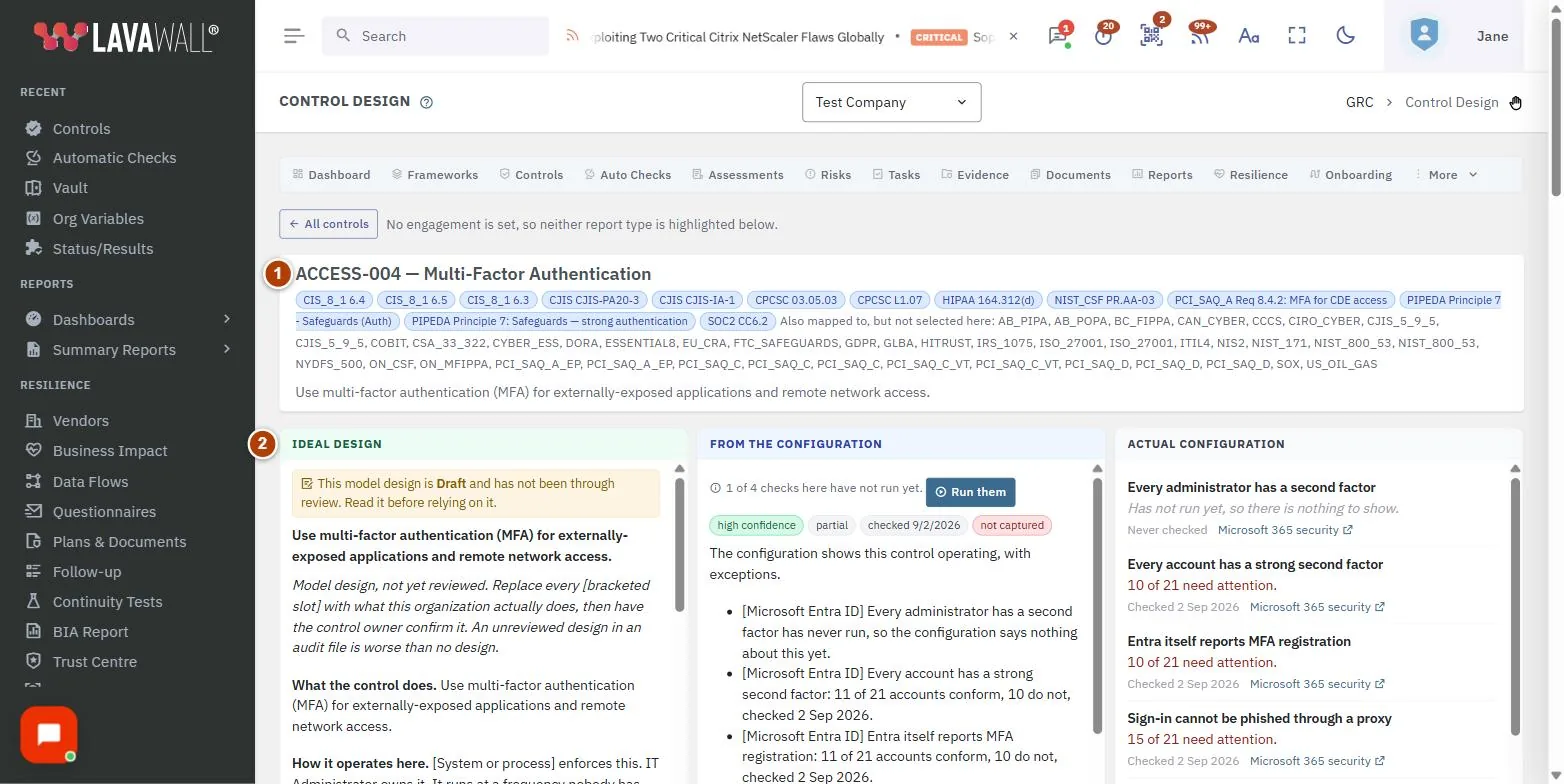Toggle the SOC2 CC6.2 framework chip

[739, 321]
